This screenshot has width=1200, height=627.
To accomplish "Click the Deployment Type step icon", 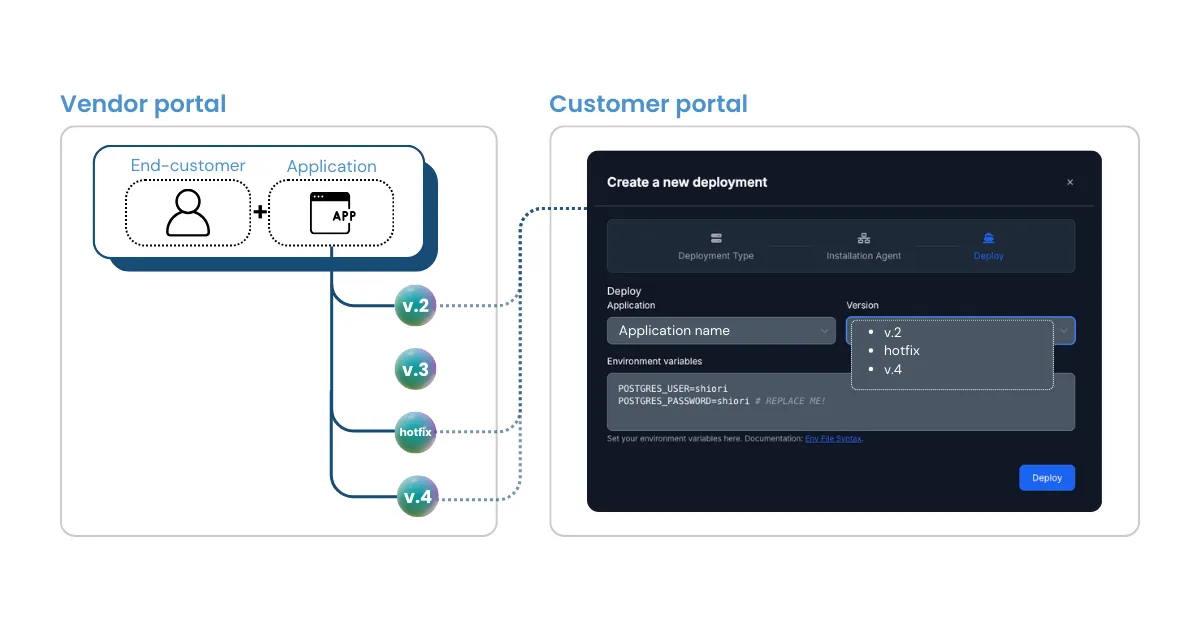I will (x=716, y=239).
